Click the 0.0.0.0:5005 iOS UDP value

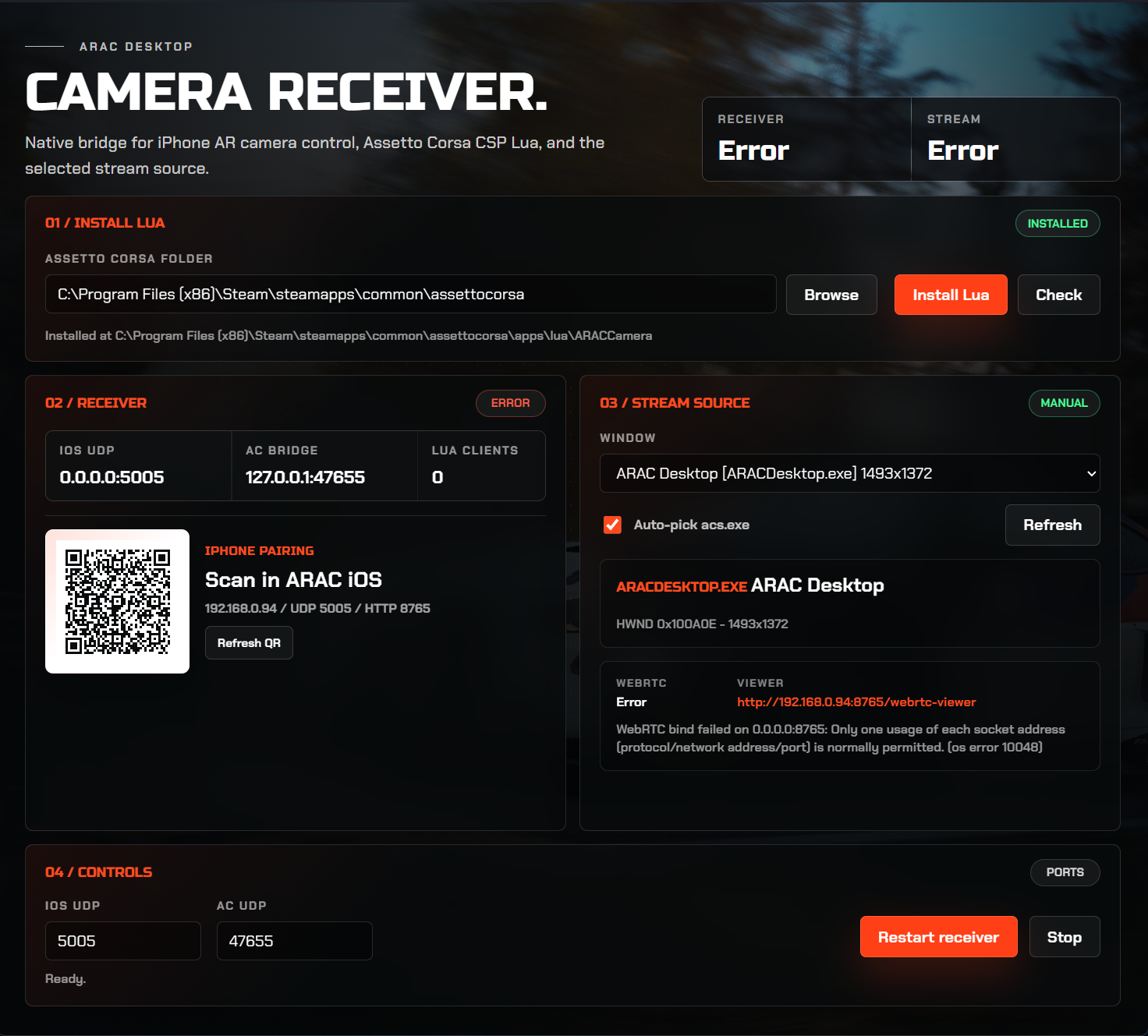pos(112,477)
